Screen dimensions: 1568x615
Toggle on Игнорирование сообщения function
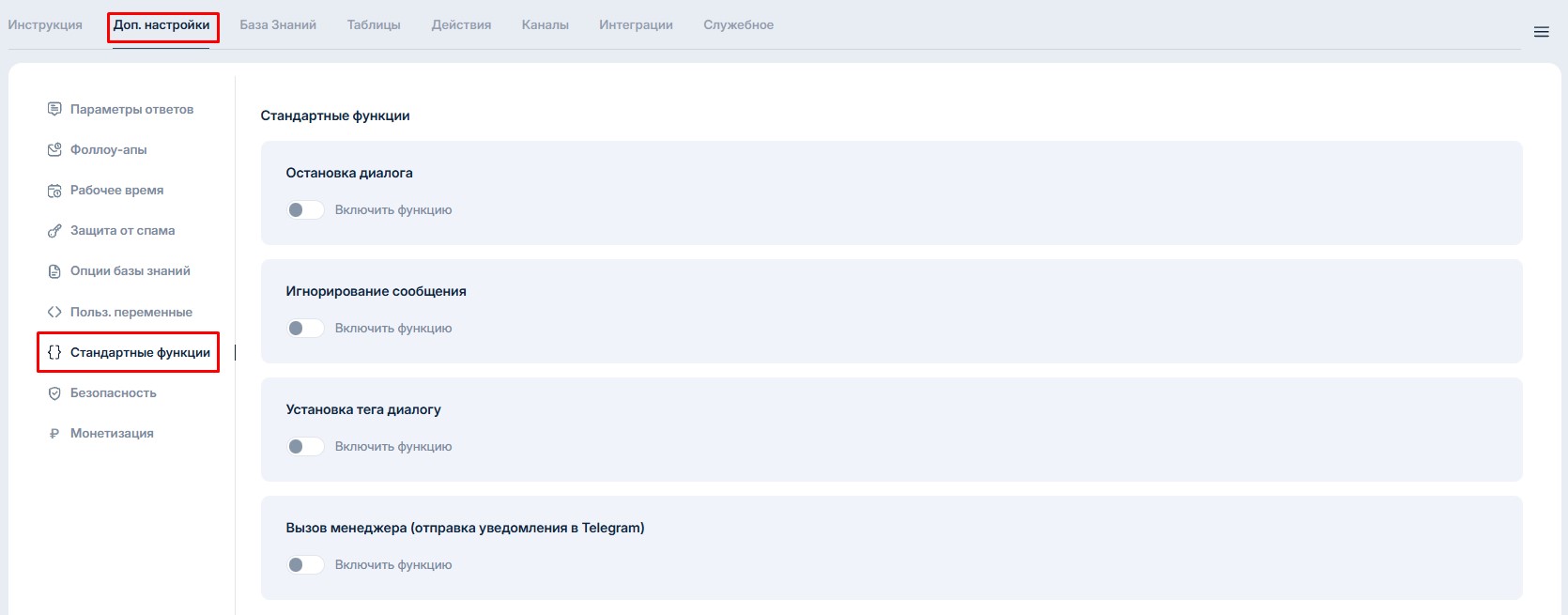coord(305,329)
